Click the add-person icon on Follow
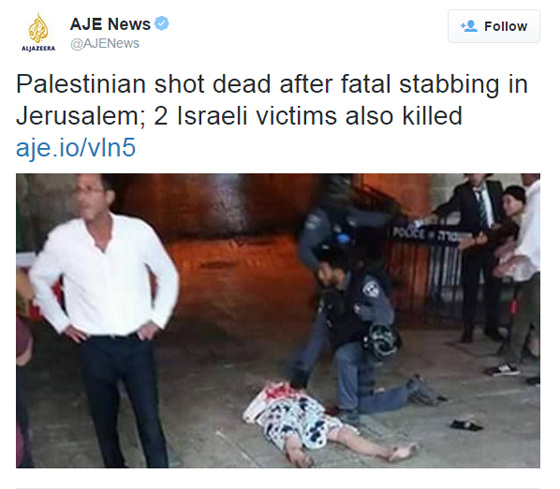This screenshot has height=489, width=560. pyautogui.click(x=469, y=26)
